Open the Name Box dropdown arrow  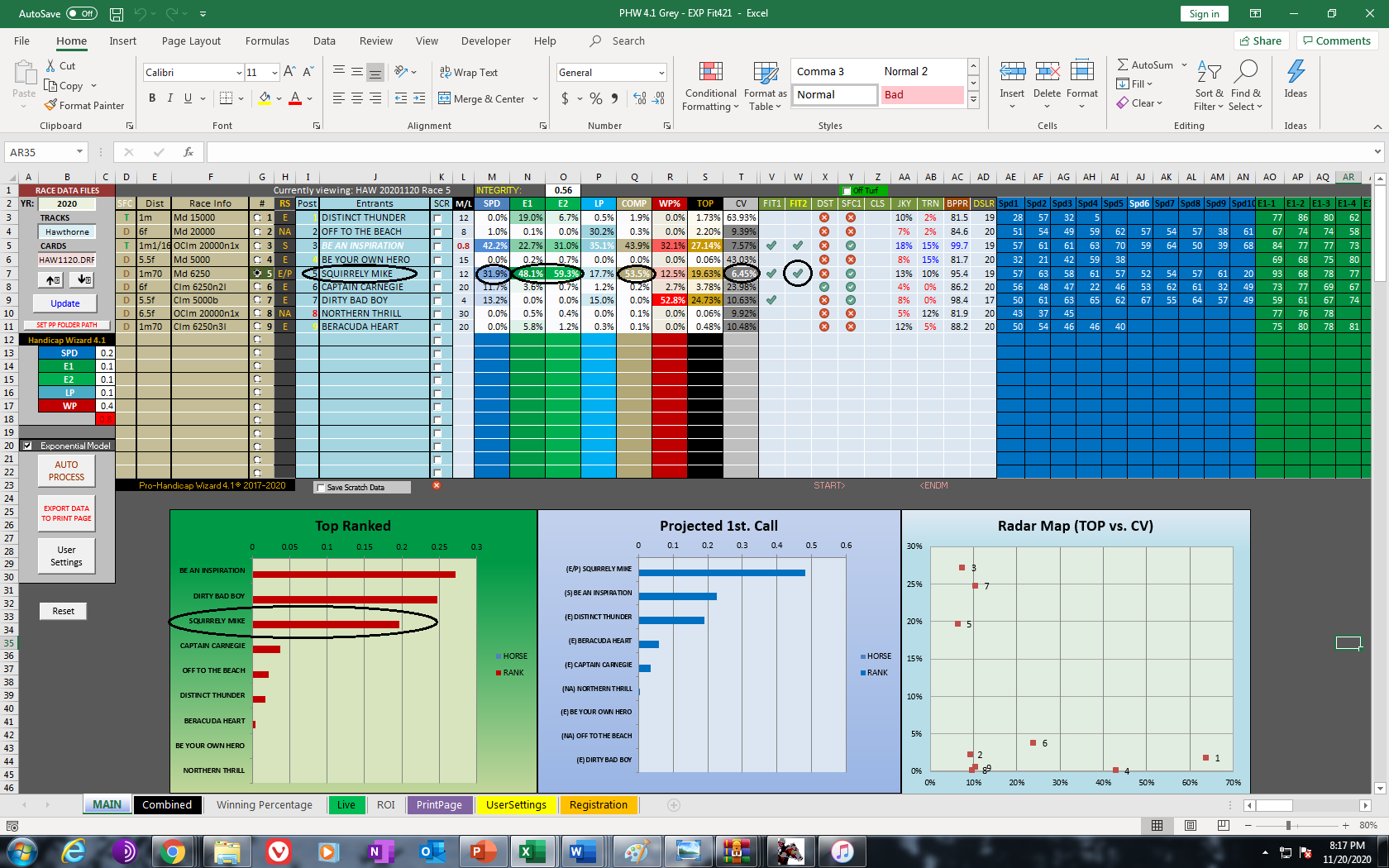(x=79, y=152)
